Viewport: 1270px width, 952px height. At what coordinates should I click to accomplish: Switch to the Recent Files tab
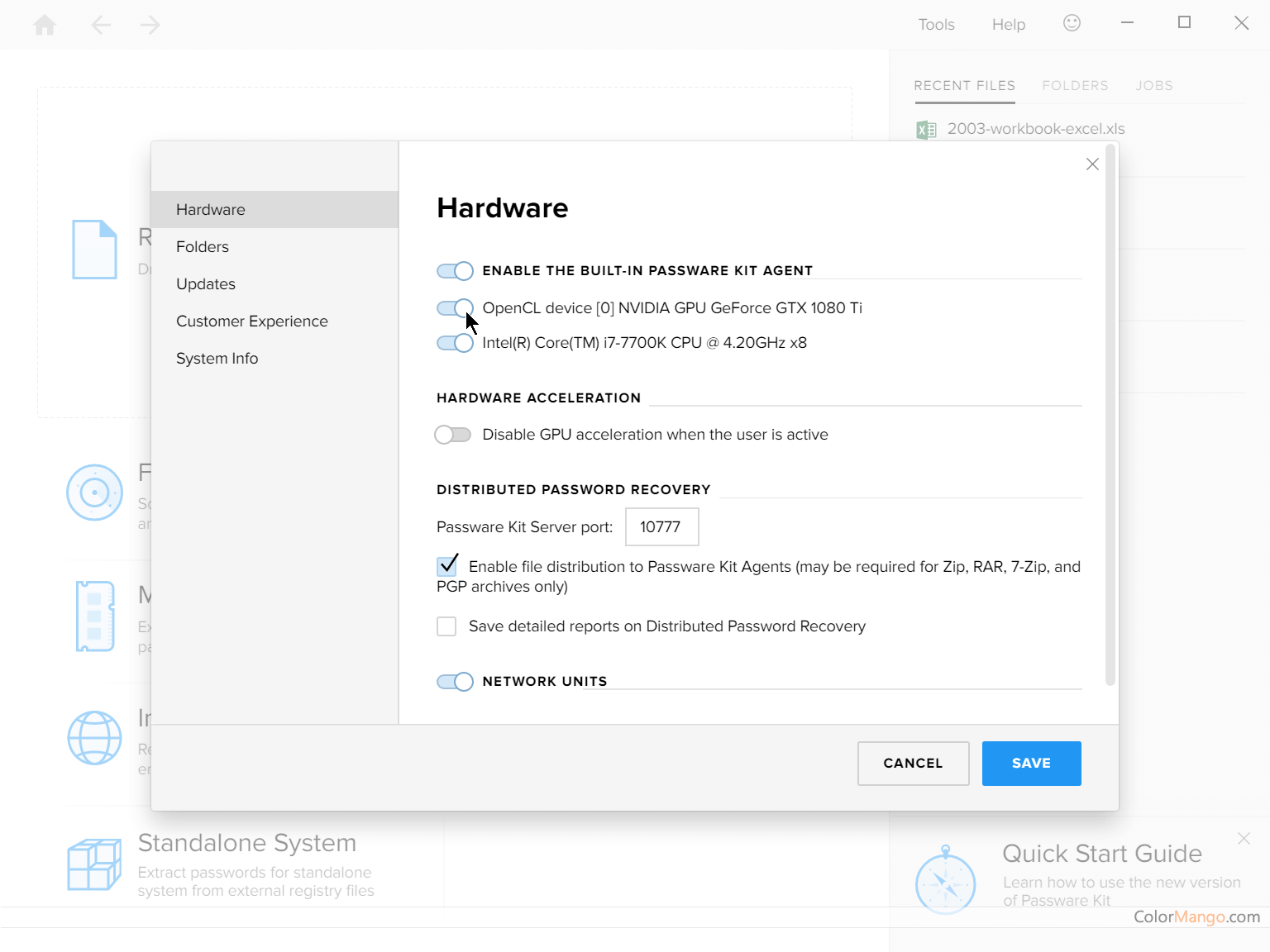[964, 86]
